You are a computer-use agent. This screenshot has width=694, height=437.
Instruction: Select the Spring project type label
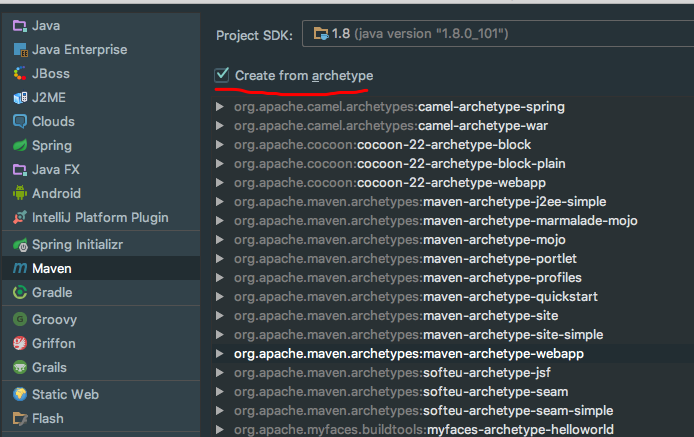point(52,146)
